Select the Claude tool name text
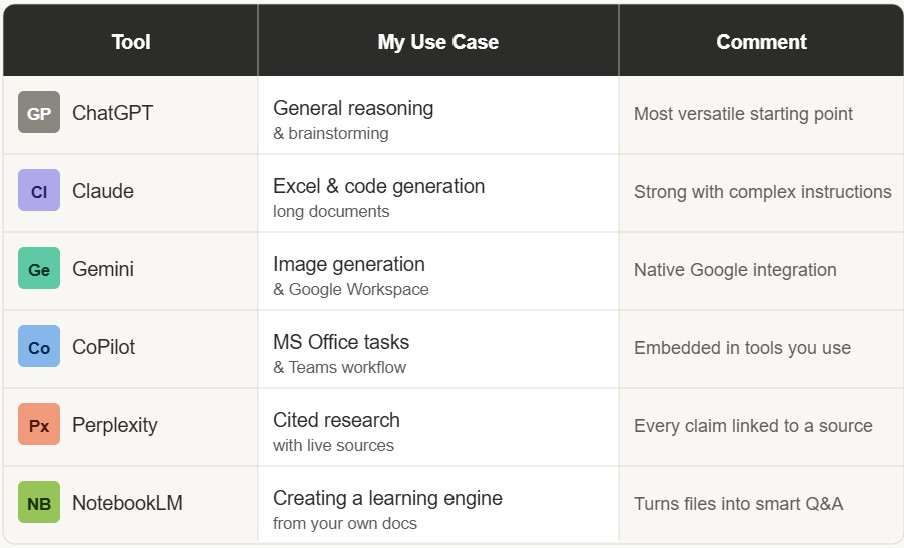The height and width of the screenshot is (548, 904). (103, 191)
